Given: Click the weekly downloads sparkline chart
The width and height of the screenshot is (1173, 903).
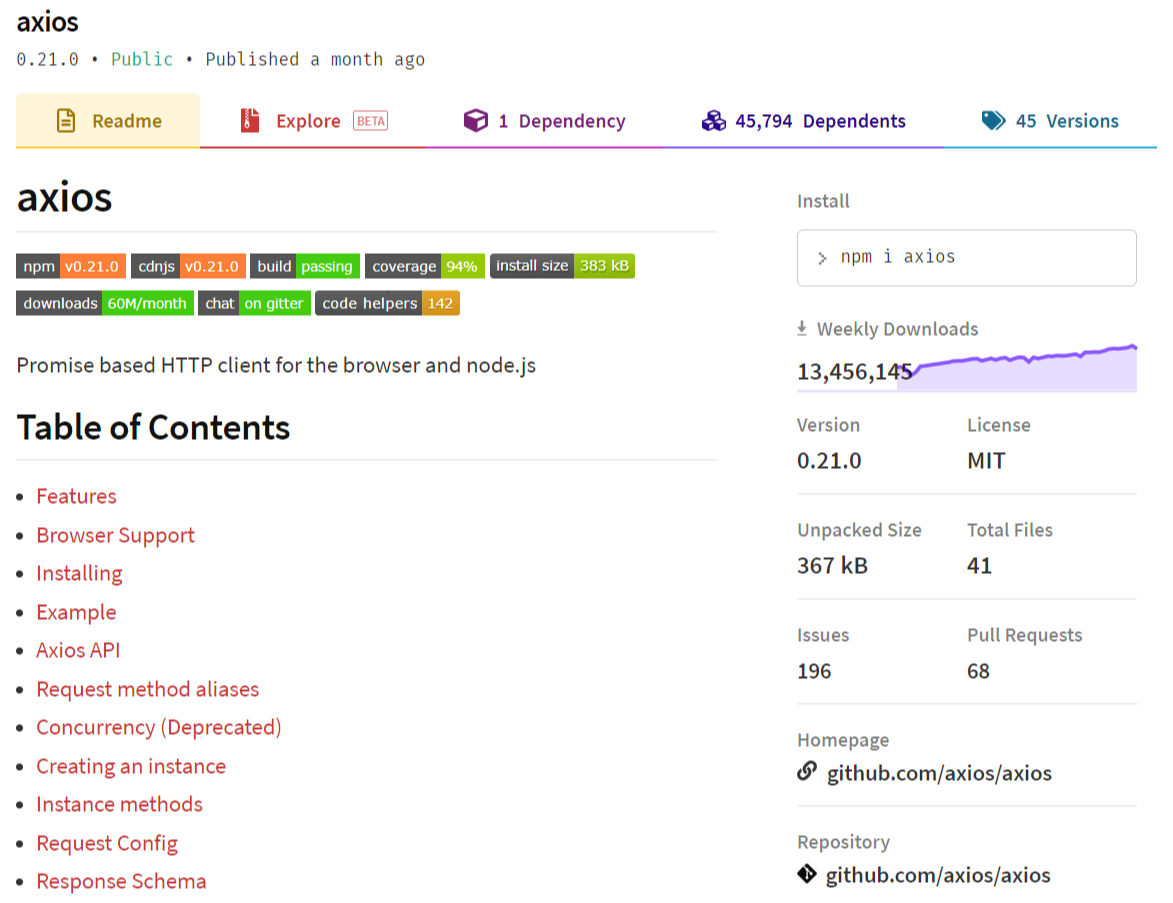Looking at the screenshot, I should pos(1017,367).
